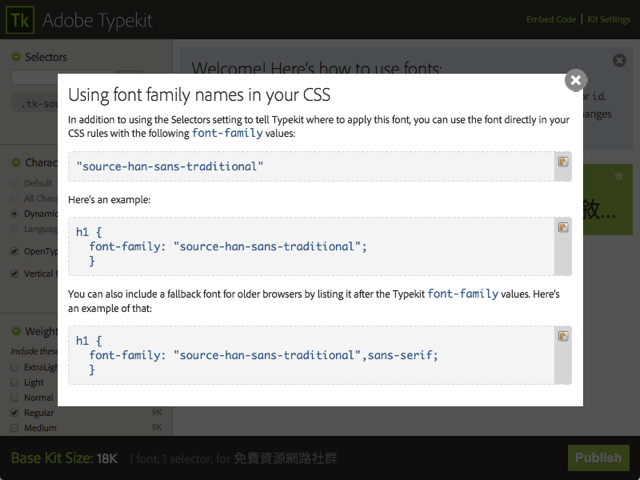640x480 pixels.
Task: Copy the sans-serif fallback example code
Action: [563, 336]
